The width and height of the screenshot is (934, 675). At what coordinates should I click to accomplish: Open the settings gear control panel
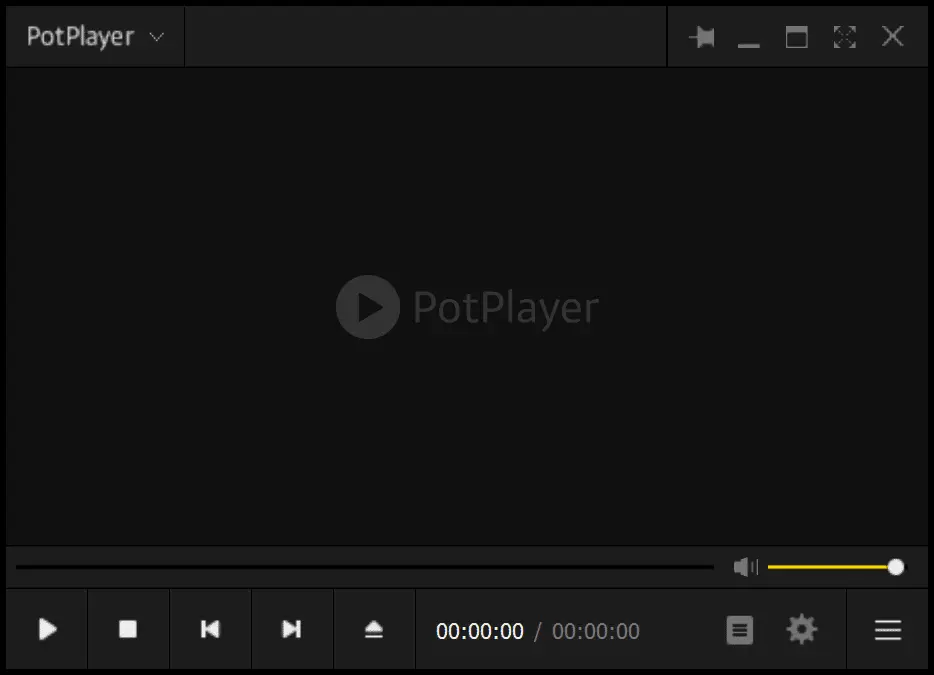pyautogui.click(x=802, y=629)
